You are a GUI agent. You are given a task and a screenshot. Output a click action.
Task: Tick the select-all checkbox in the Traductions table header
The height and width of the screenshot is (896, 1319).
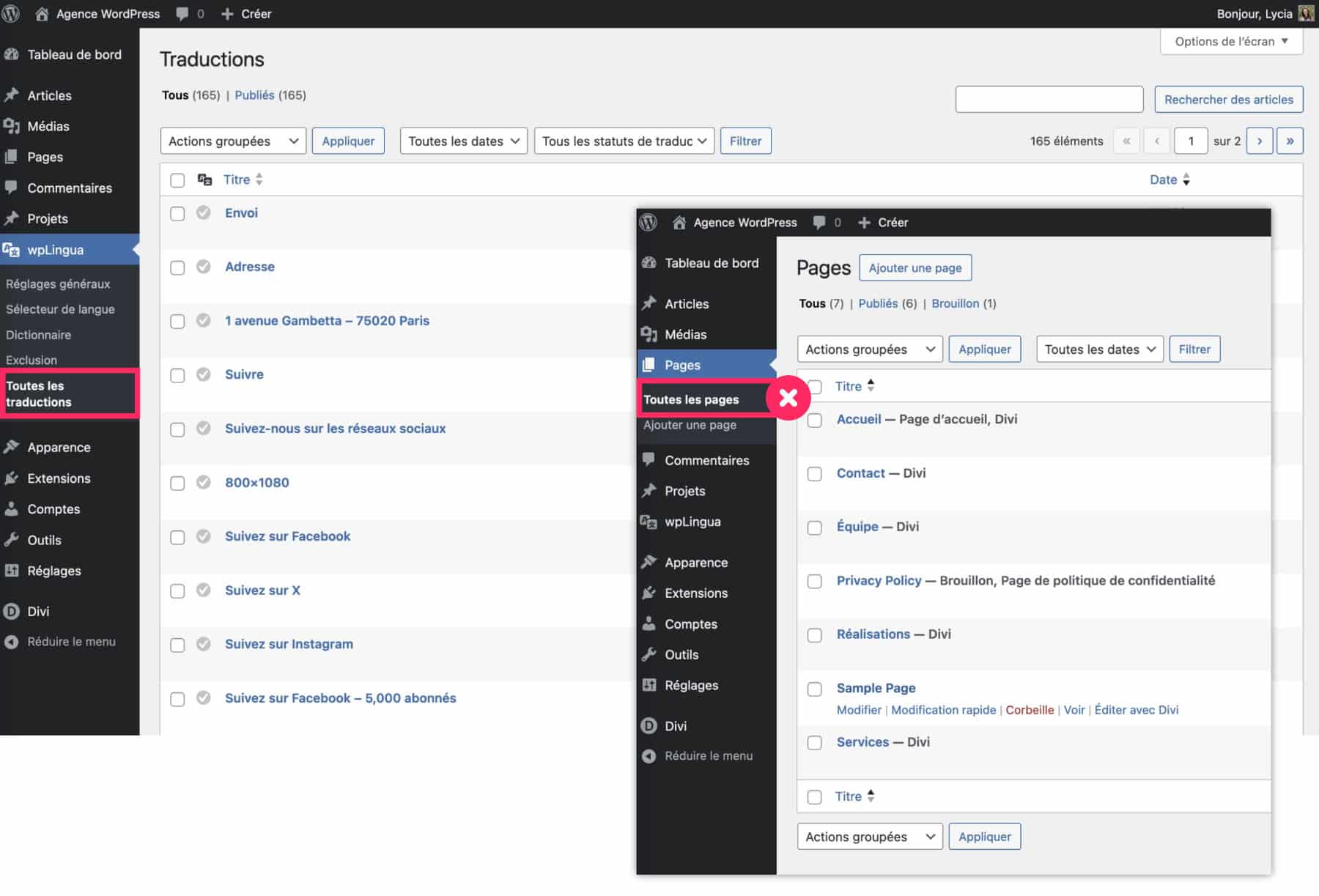[x=177, y=180]
